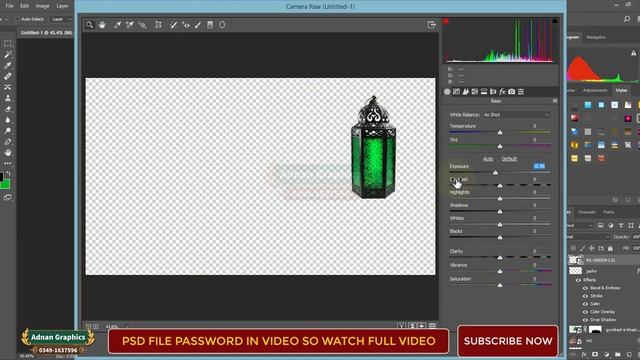
Task: Open the Split Toning panel icon
Action: (484, 92)
